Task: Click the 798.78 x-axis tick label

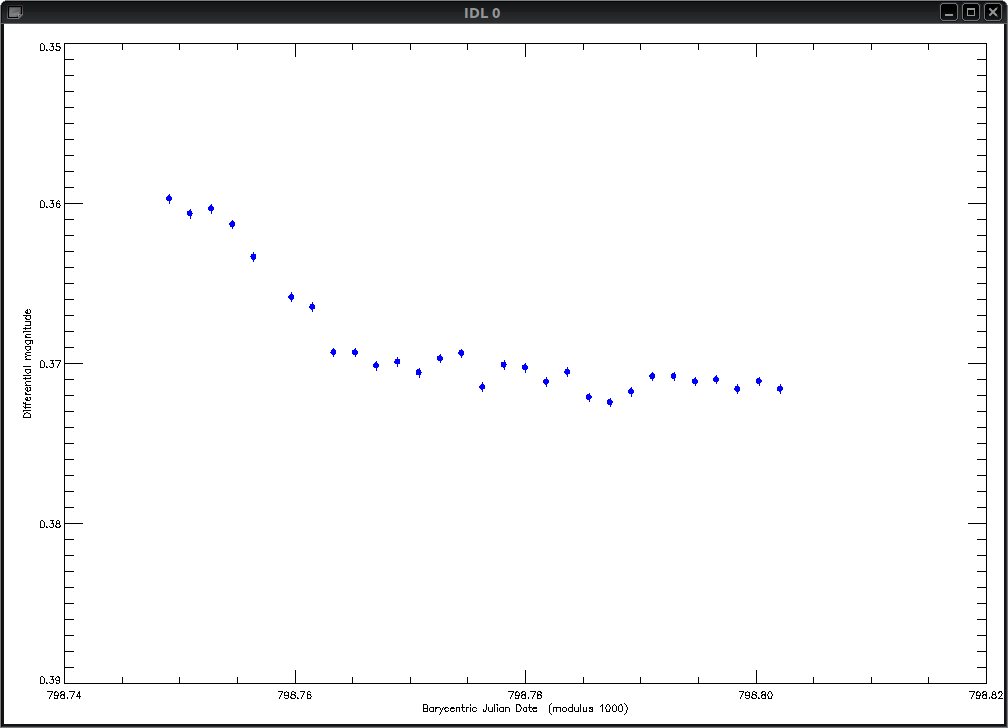Action: pyautogui.click(x=525, y=695)
